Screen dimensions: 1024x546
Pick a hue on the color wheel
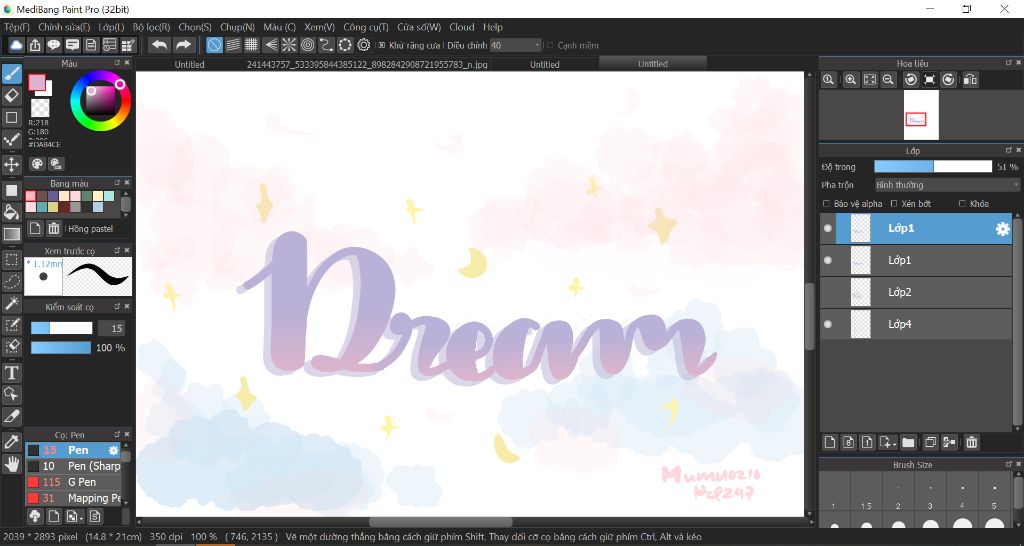tap(101, 101)
